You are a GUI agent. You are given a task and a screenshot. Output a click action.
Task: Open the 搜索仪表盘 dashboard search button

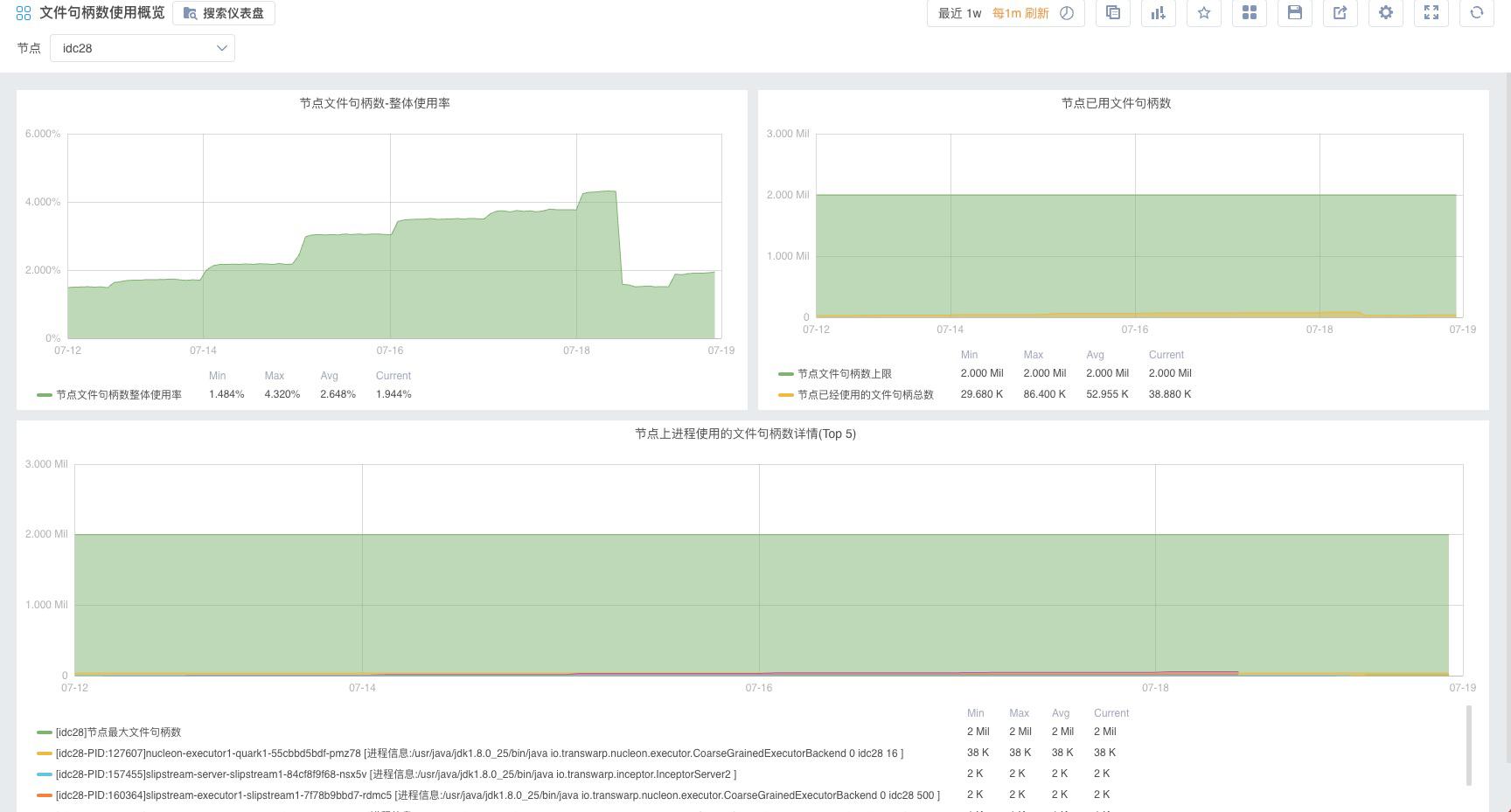click(x=224, y=13)
